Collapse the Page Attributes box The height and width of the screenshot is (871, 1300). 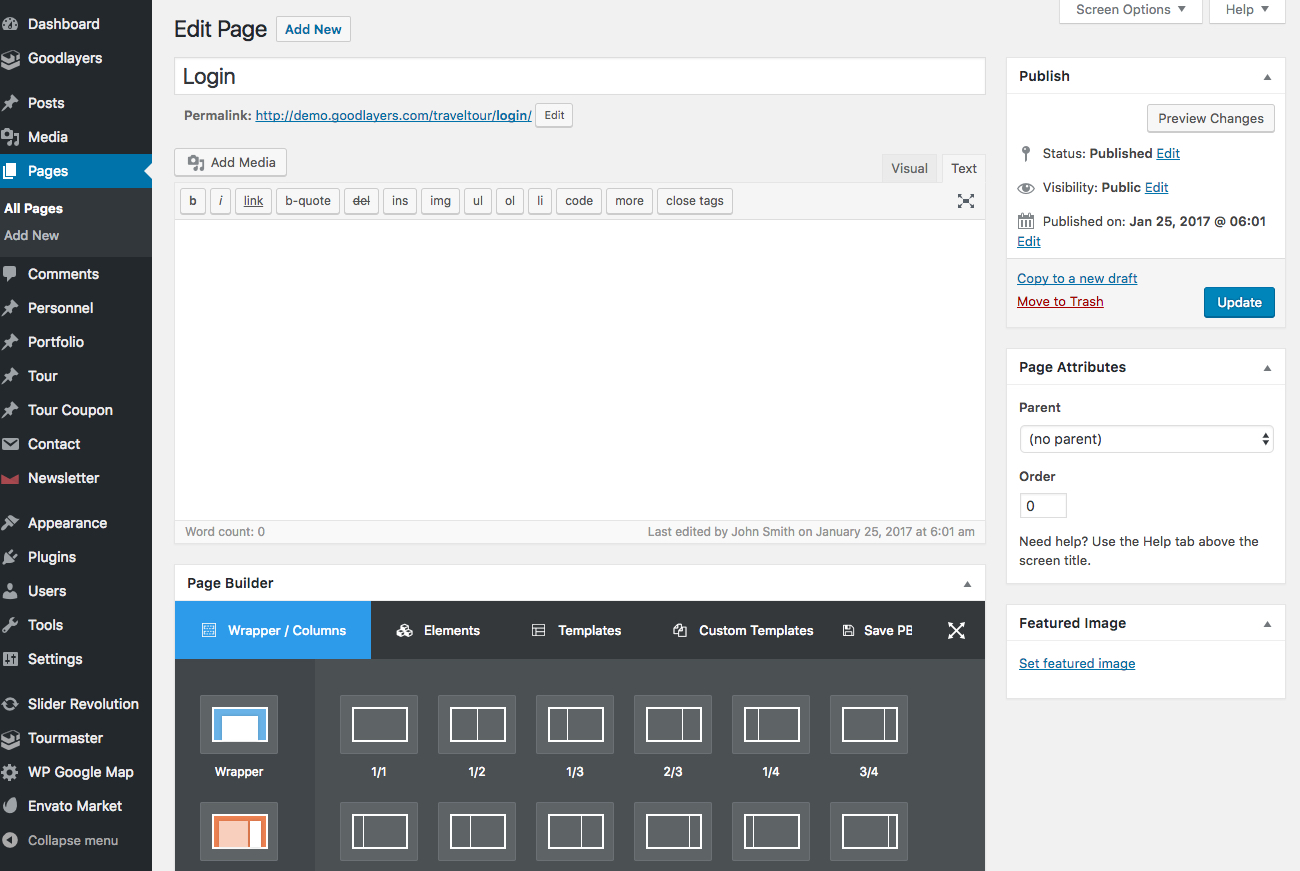click(x=1267, y=368)
